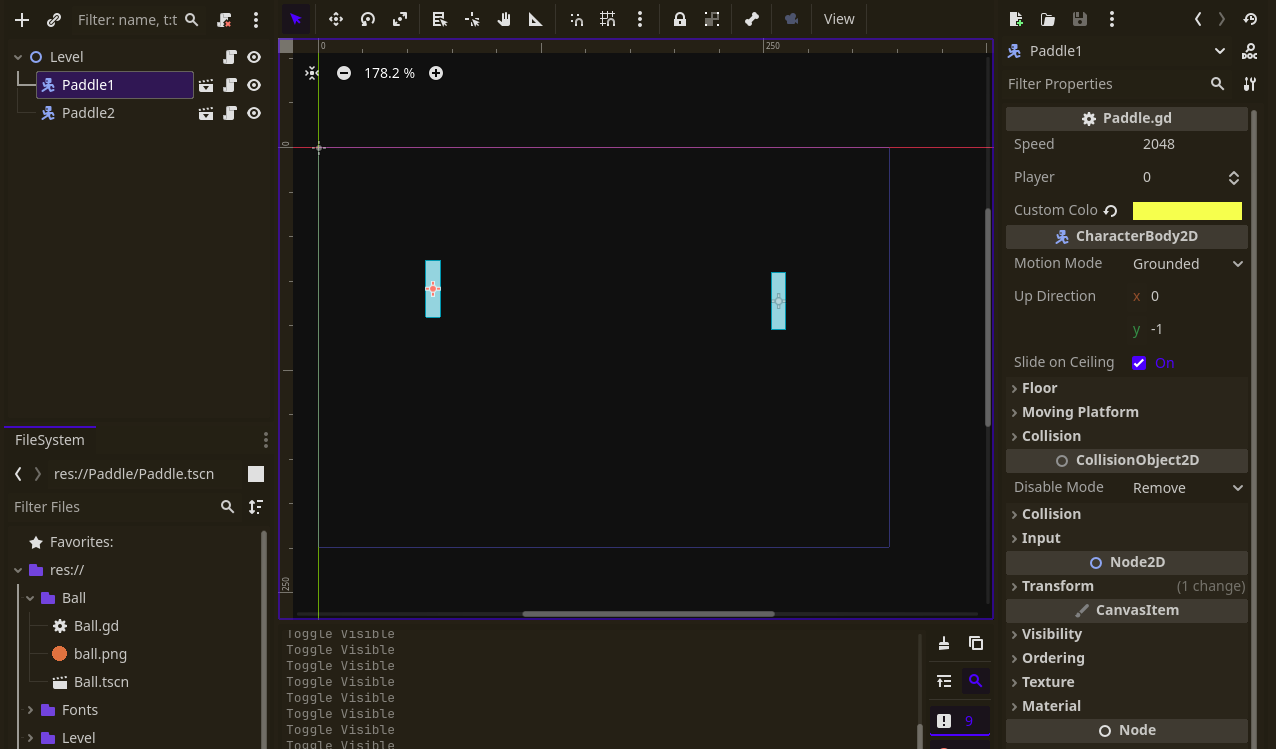This screenshot has height=749, width=1276.
Task: Activate the Scale tool
Action: [x=401, y=19]
